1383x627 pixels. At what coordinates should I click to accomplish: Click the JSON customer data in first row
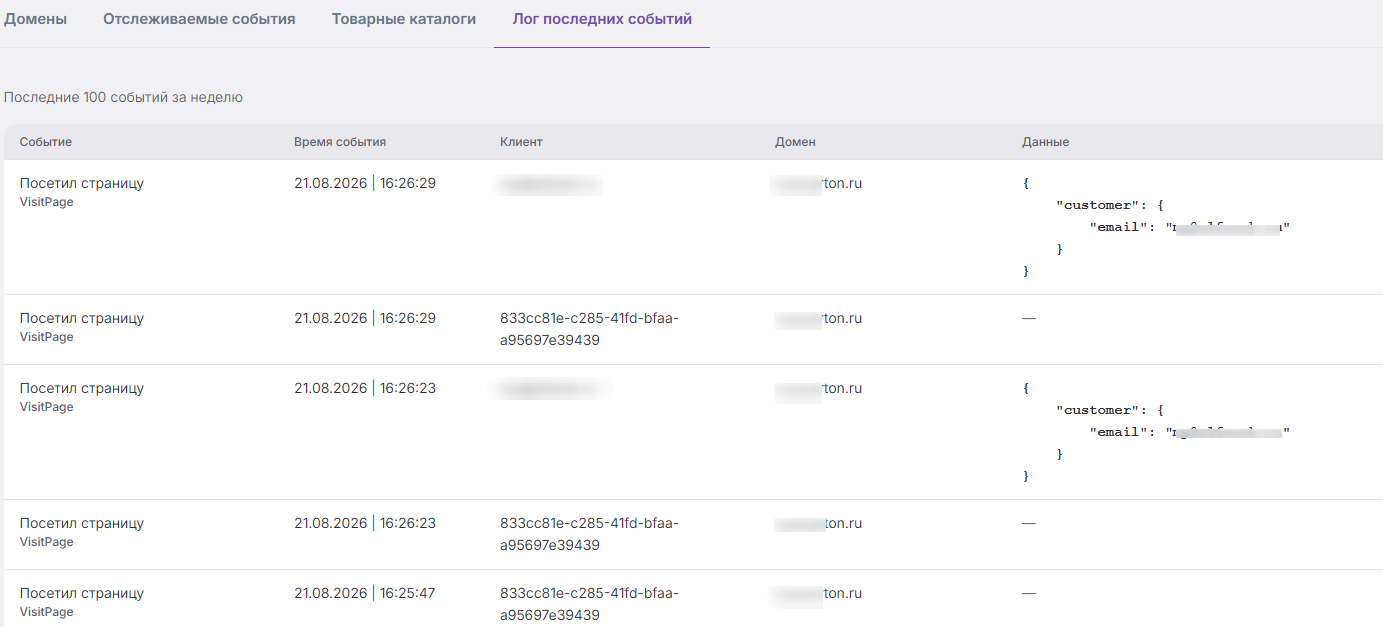pos(1157,227)
